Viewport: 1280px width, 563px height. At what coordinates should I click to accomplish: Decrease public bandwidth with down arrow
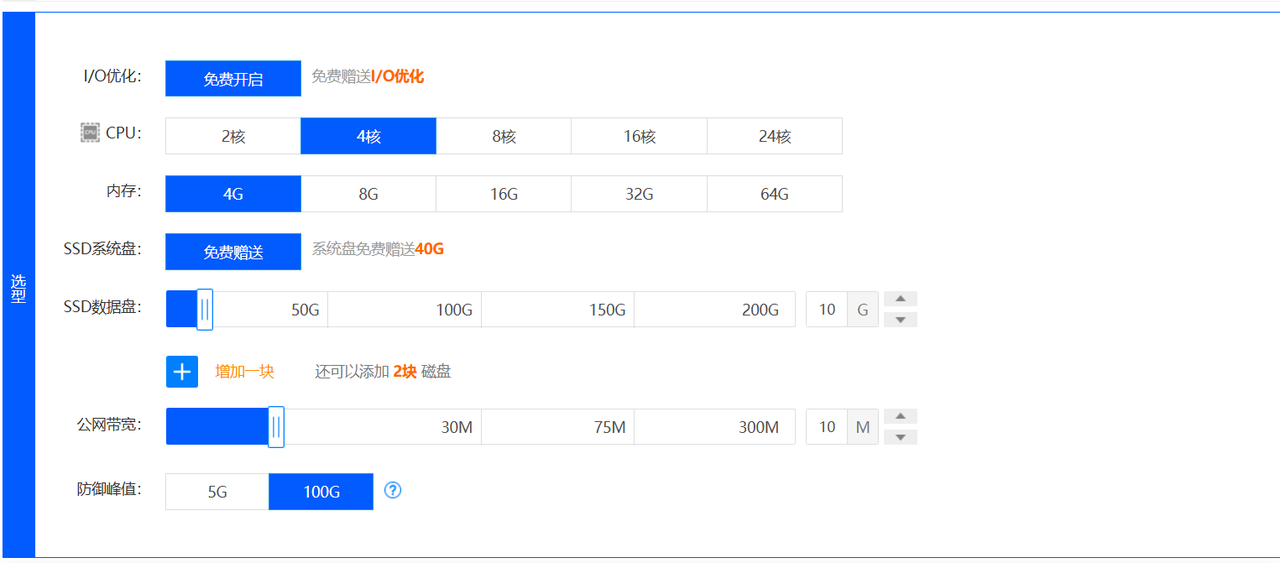901,437
